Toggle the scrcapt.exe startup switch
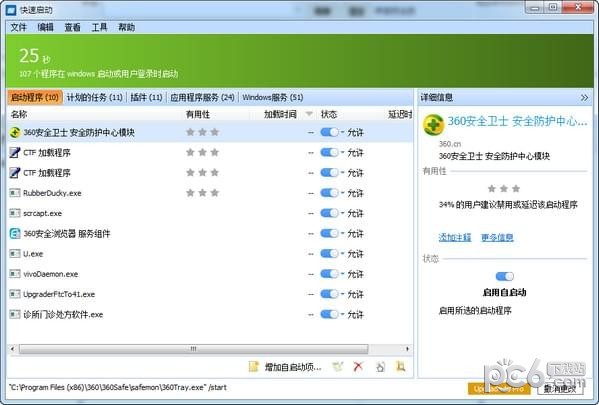Image resolution: width=599 pixels, height=405 pixels. (x=329, y=213)
